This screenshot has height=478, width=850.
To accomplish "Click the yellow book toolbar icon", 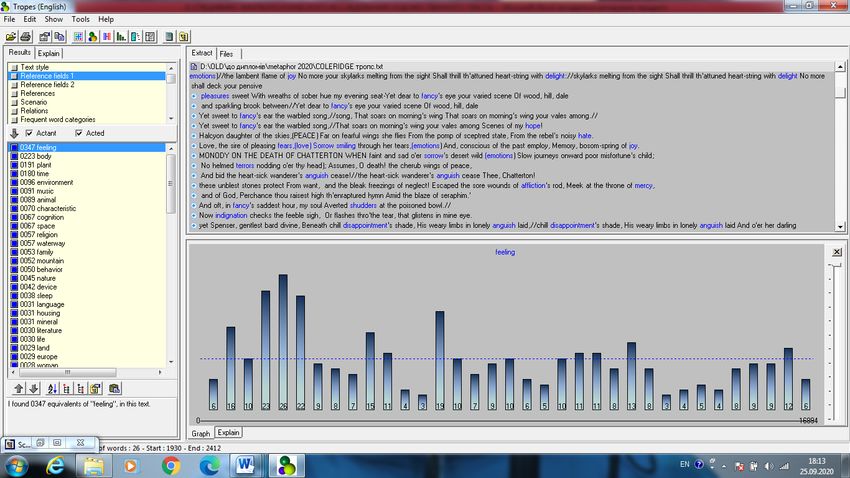I will click(x=184, y=37).
